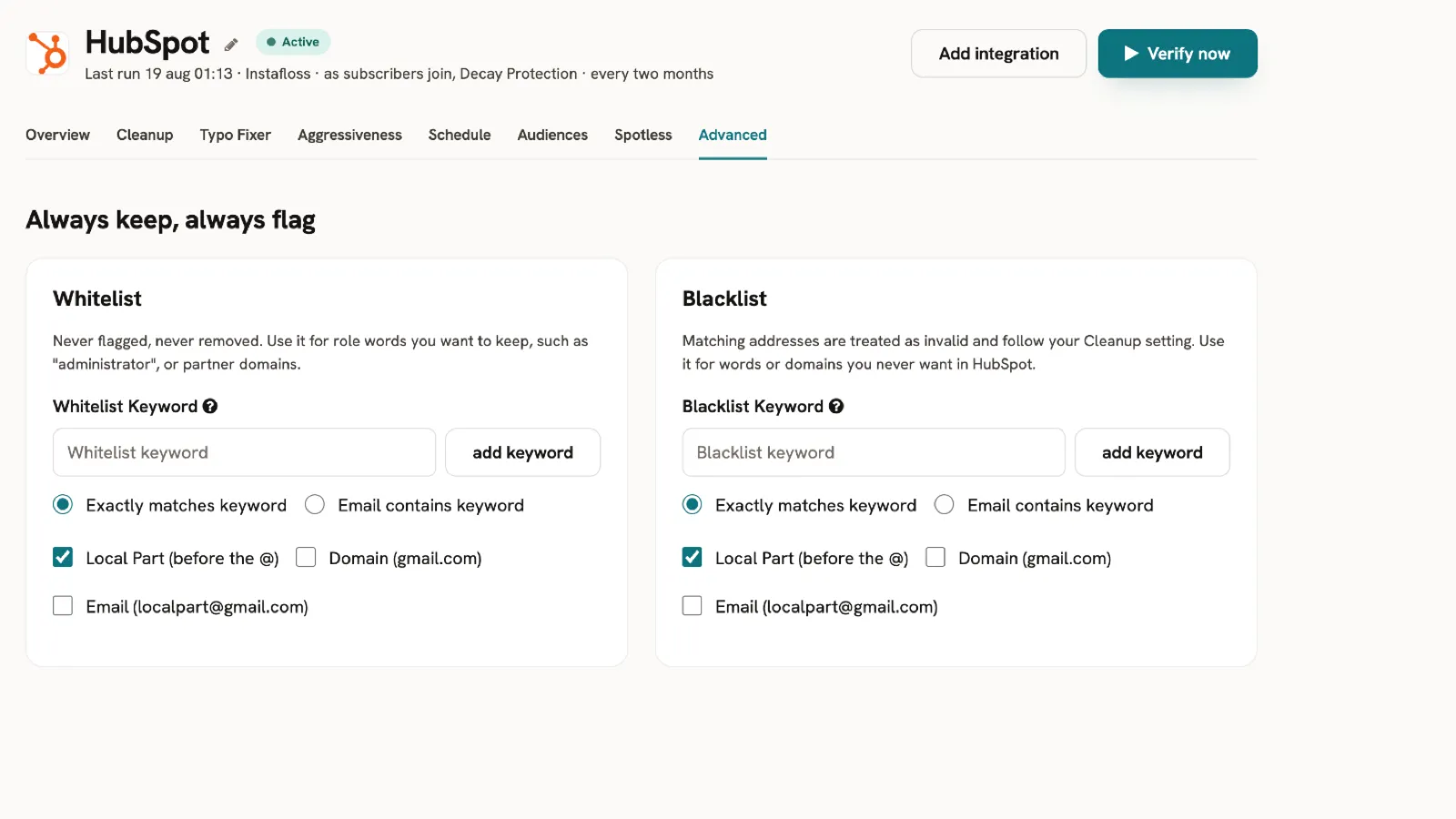Image resolution: width=1456 pixels, height=819 pixels.
Task: Click the Active status badge
Action: coord(293,42)
